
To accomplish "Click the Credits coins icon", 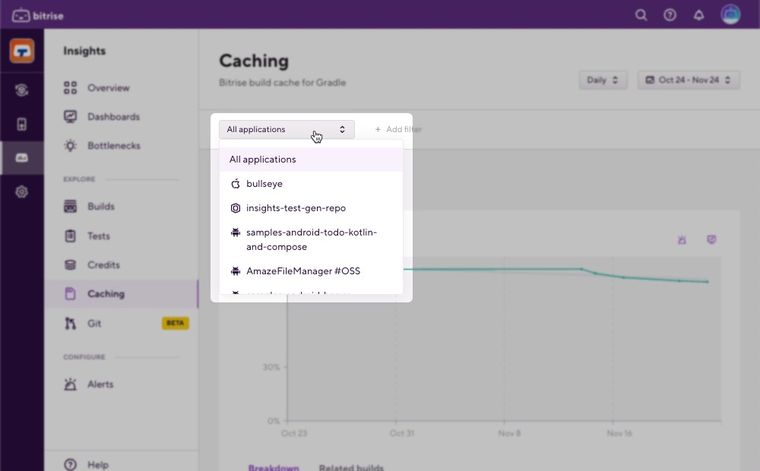I will pos(70,265).
